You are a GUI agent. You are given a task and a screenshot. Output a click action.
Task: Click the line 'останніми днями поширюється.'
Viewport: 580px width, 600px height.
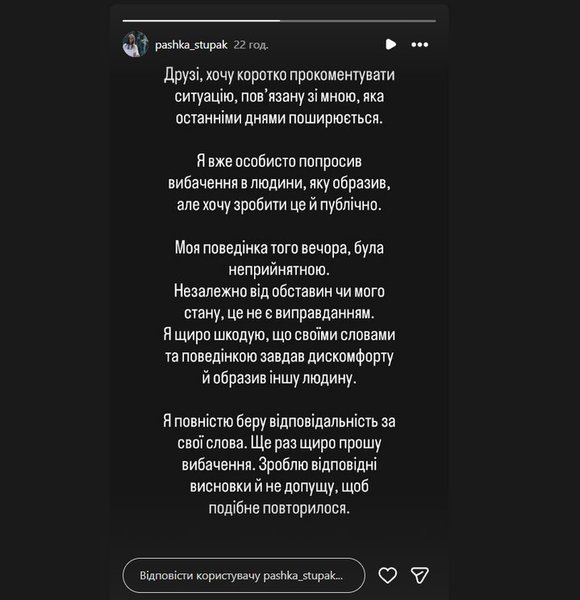(x=279, y=118)
